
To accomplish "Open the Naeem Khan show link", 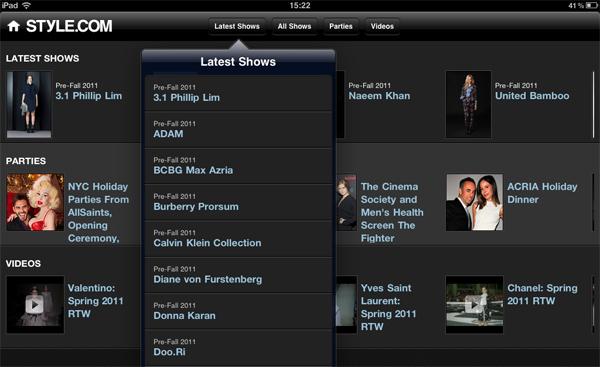I will pos(379,96).
